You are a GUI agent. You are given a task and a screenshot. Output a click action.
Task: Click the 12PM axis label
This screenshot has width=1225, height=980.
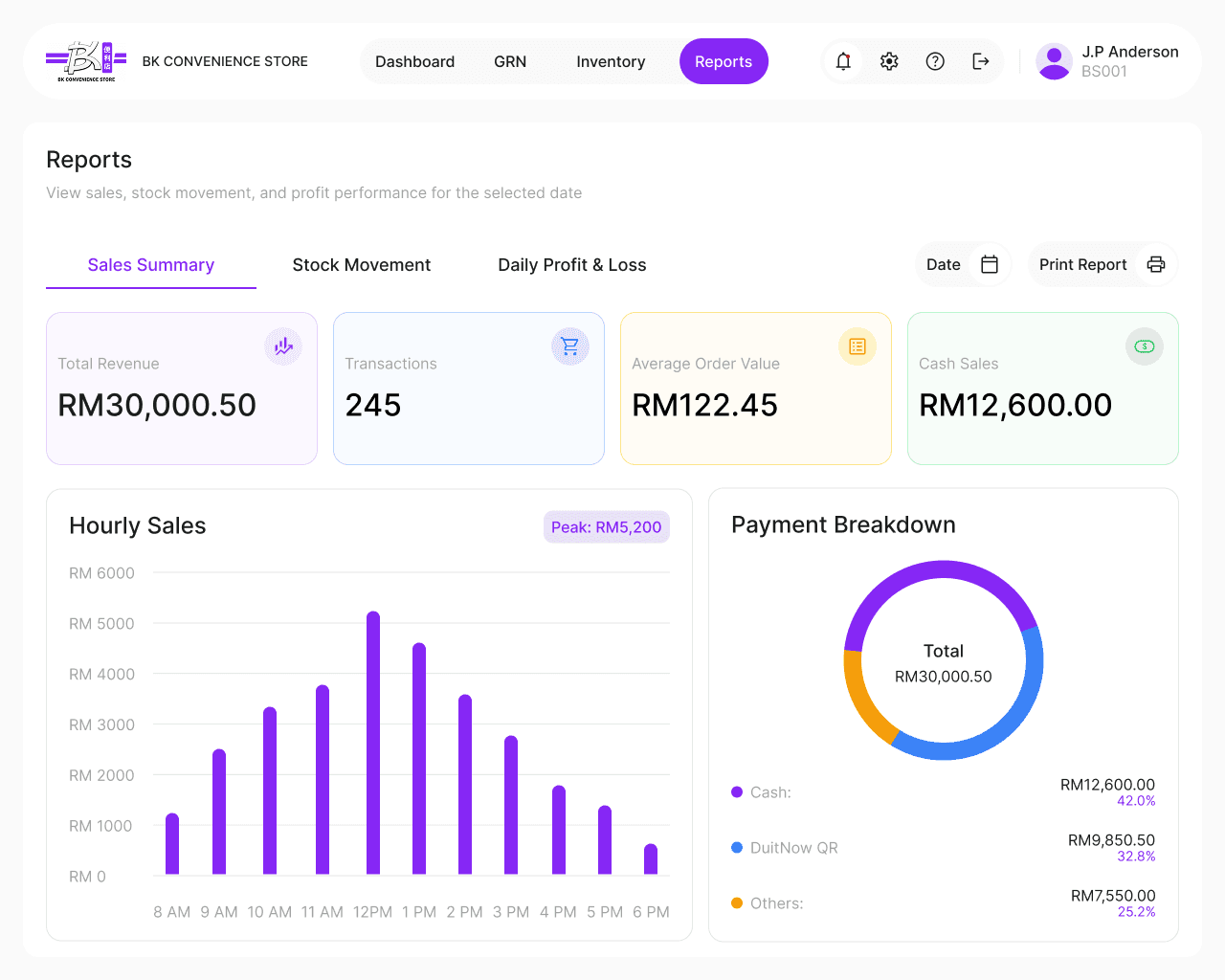[x=372, y=912]
